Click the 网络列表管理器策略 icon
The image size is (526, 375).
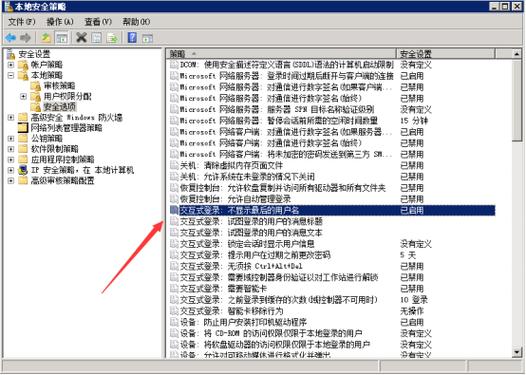point(23,128)
